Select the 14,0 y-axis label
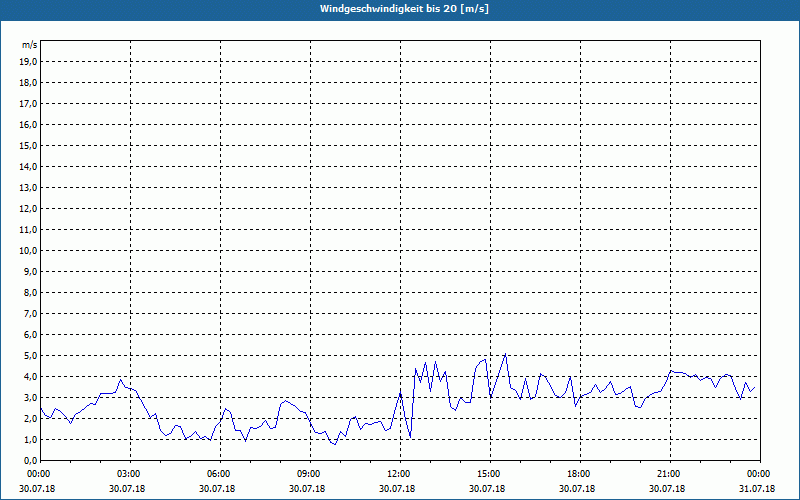The height and width of the screenshot is (500, 800). pyautogui.click(x=28, y=166)
